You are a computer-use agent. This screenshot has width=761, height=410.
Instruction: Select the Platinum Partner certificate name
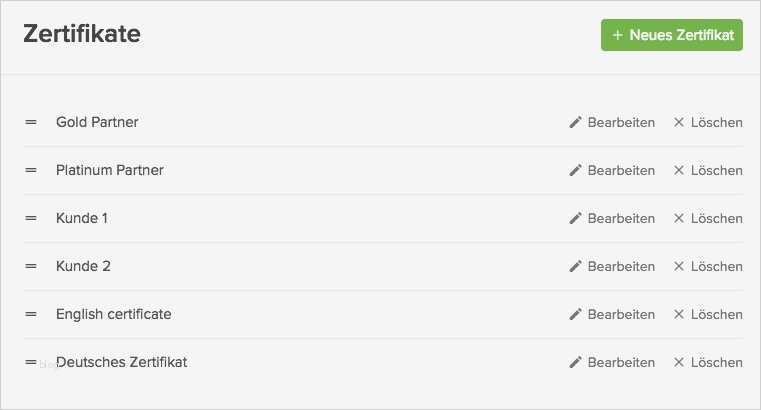(110, 170)
